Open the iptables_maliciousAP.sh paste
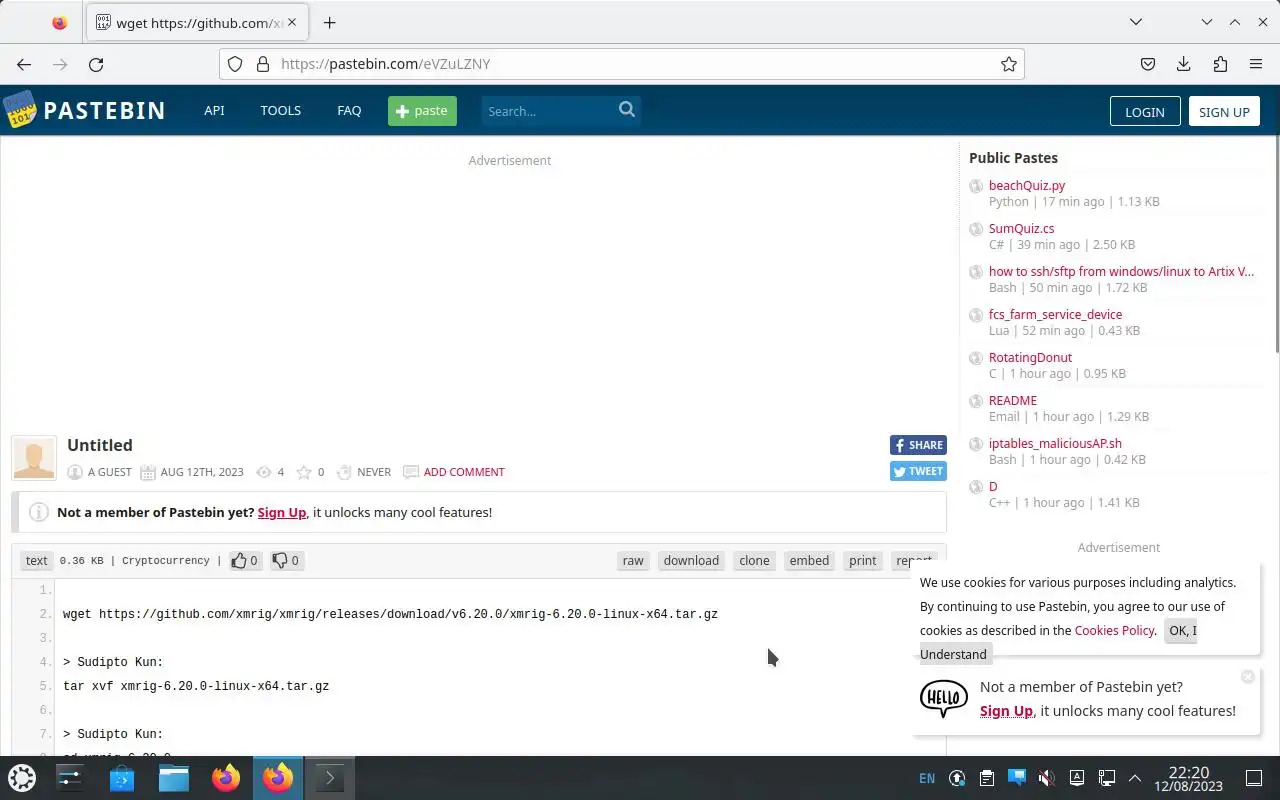 tap(1055, 443)
